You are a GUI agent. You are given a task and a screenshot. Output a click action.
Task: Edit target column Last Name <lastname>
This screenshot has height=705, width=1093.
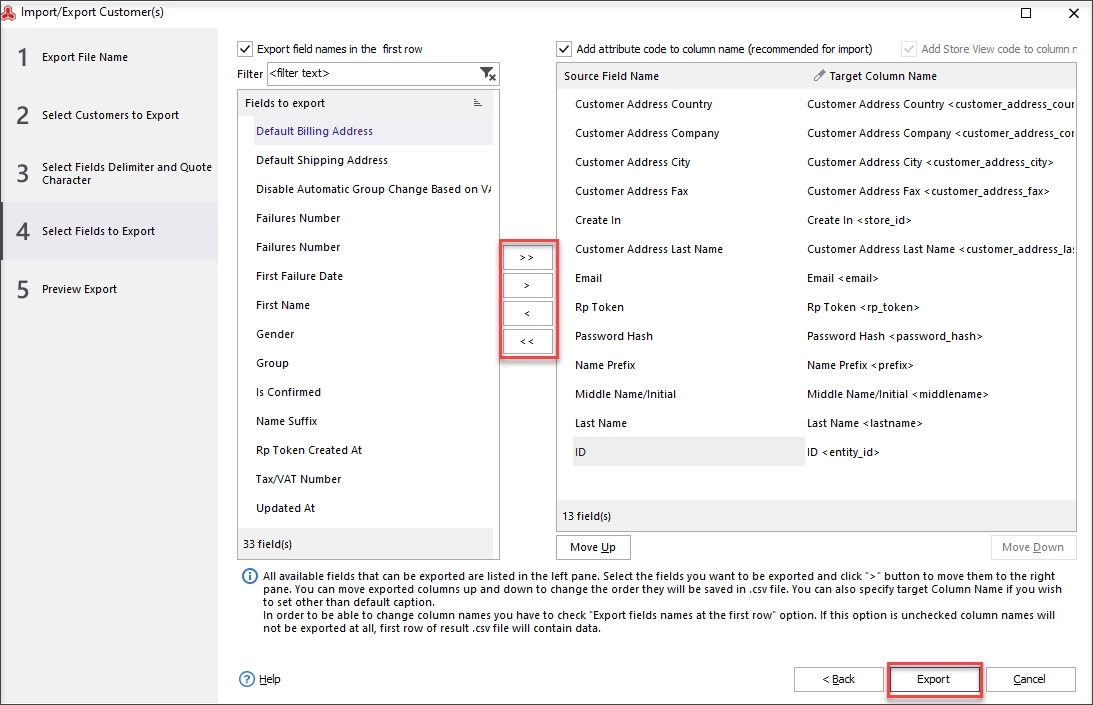pyautogui.click(x=864, y=423)
